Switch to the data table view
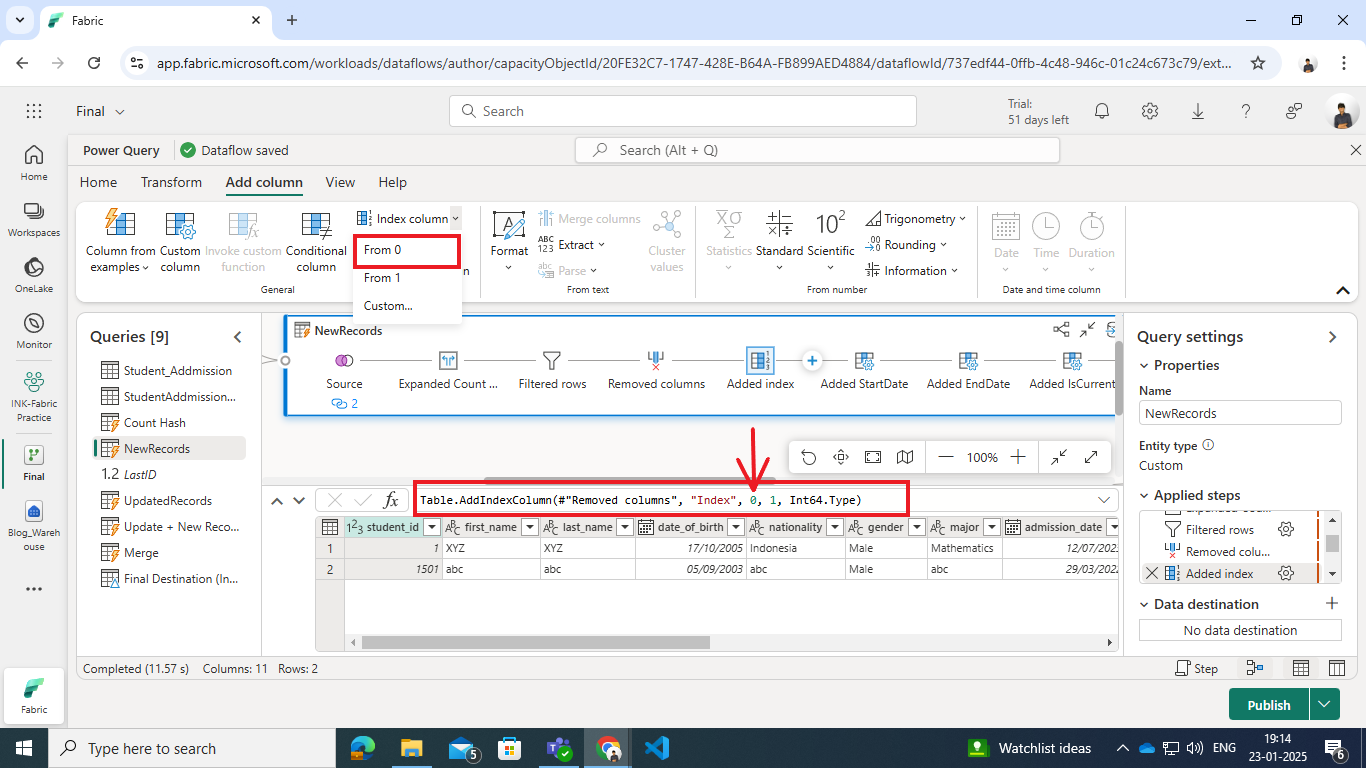The image size is (1366, 768). point(1301,668)
